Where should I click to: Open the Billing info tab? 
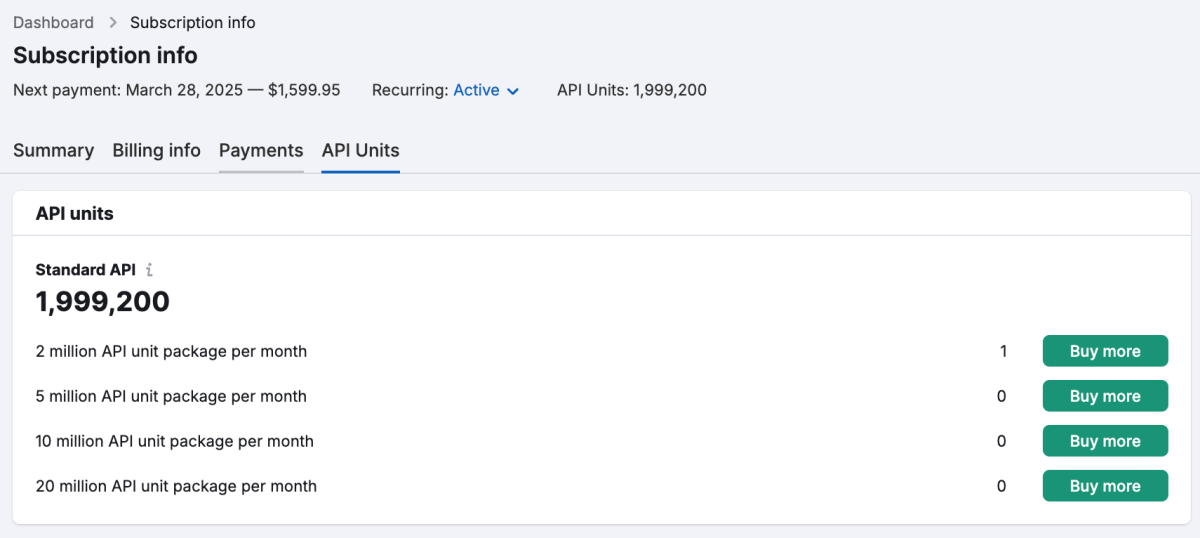156,150
